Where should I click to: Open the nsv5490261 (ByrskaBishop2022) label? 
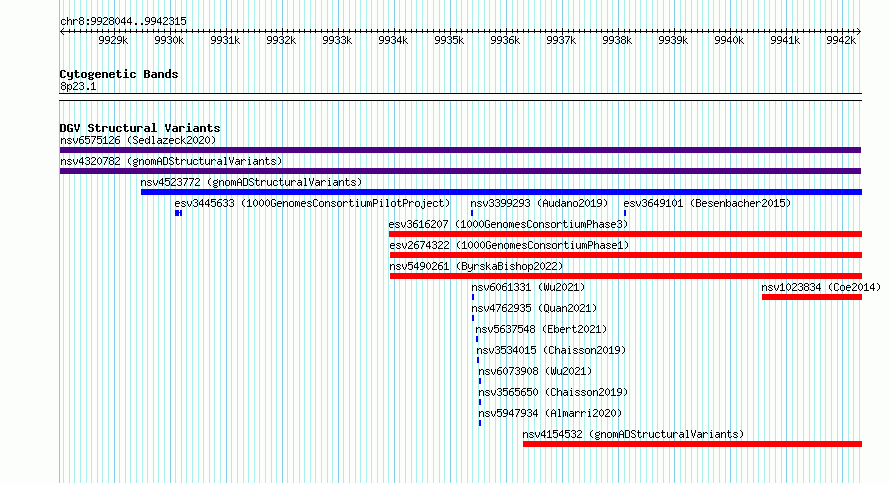pos(476,266)
